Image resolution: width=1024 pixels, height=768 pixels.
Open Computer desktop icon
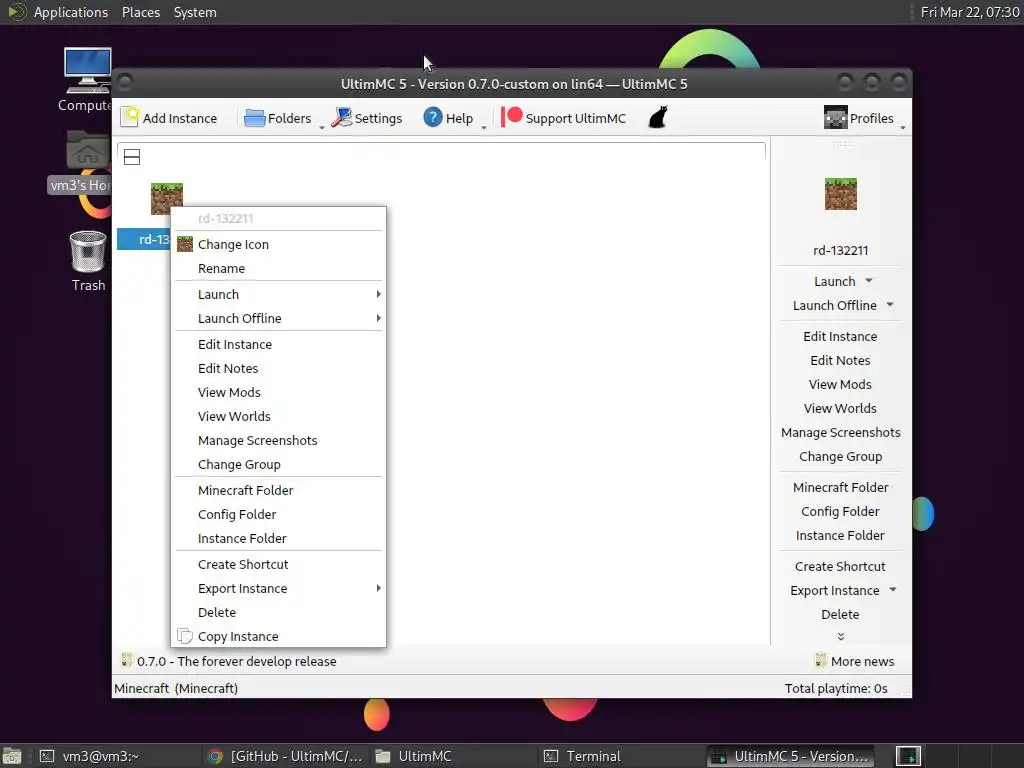[x=88, y=71]
